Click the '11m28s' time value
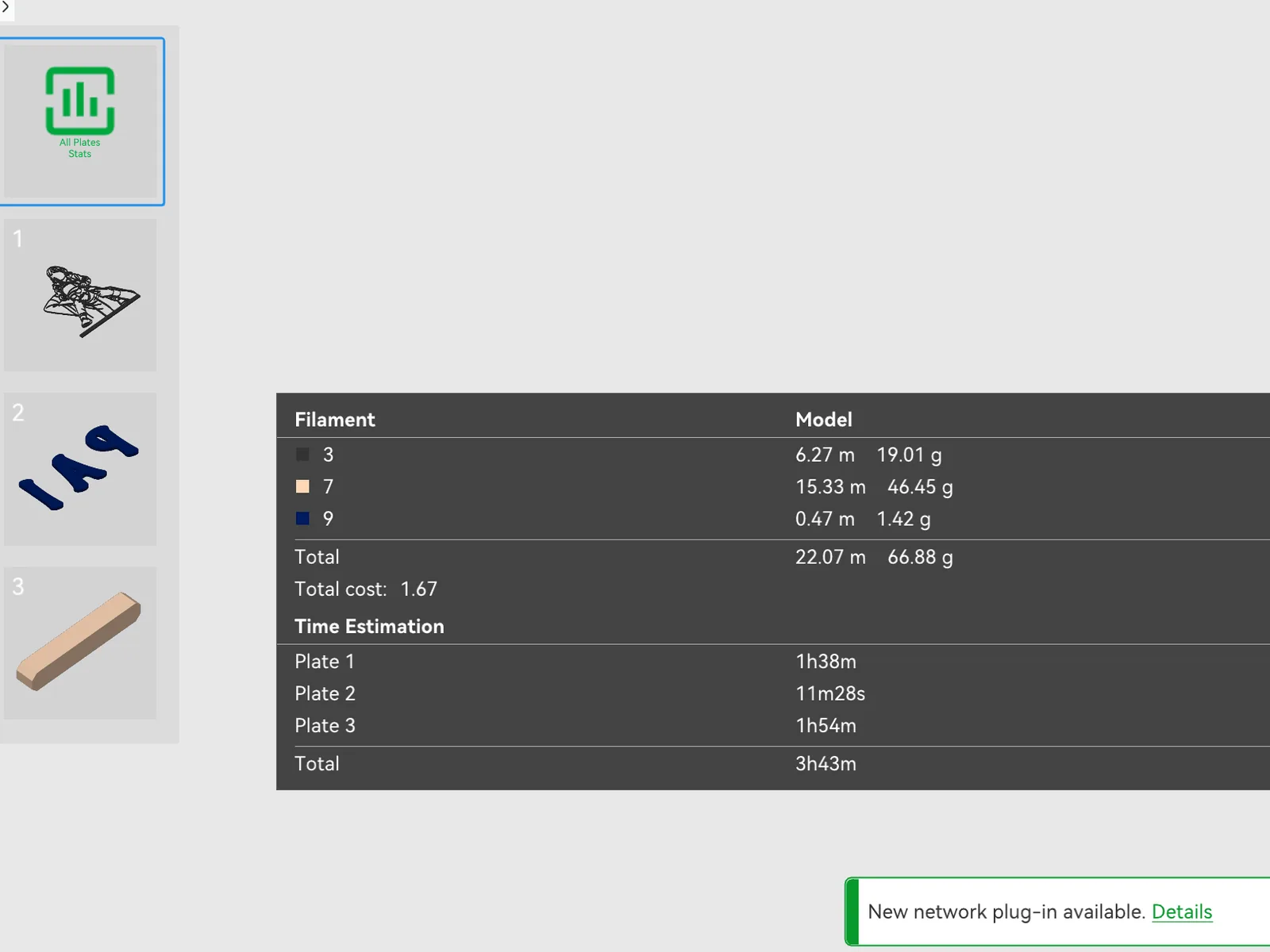The image size is (1270, 952). (x=830, y=693)
